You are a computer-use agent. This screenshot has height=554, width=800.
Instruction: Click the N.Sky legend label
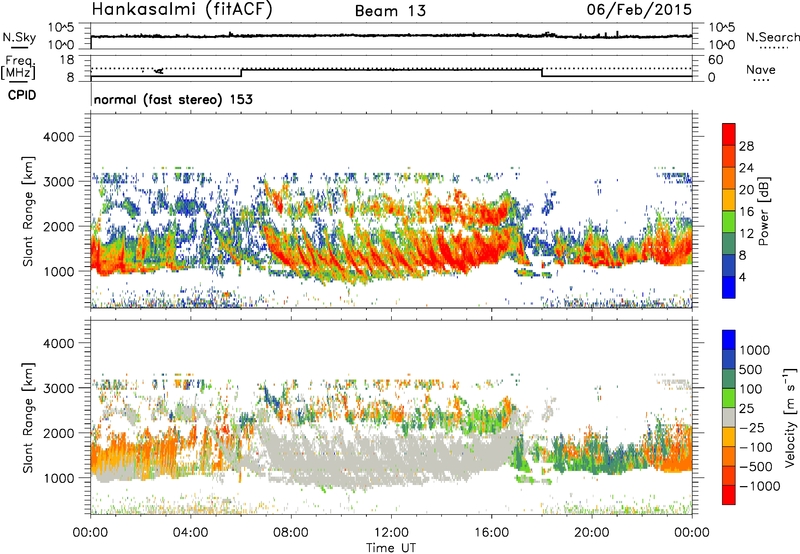click(19, 37)
